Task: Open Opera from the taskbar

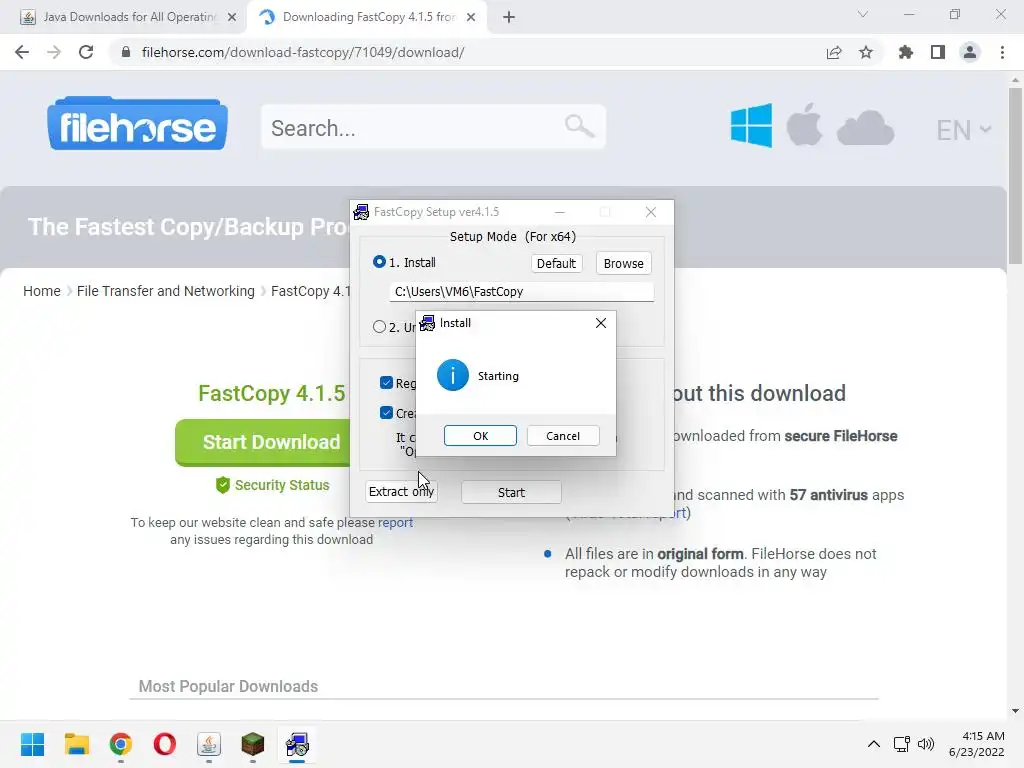Action: tap(165, 744)
